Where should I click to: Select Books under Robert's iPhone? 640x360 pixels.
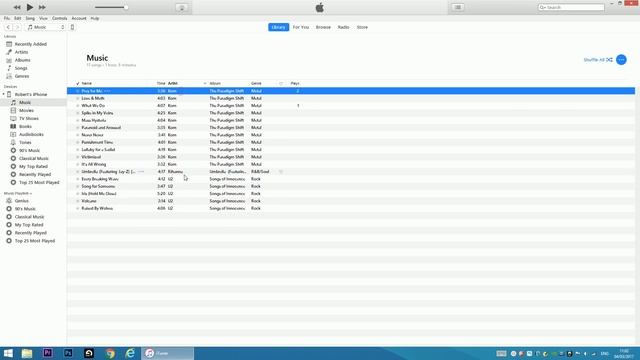(x=25, y=127)
